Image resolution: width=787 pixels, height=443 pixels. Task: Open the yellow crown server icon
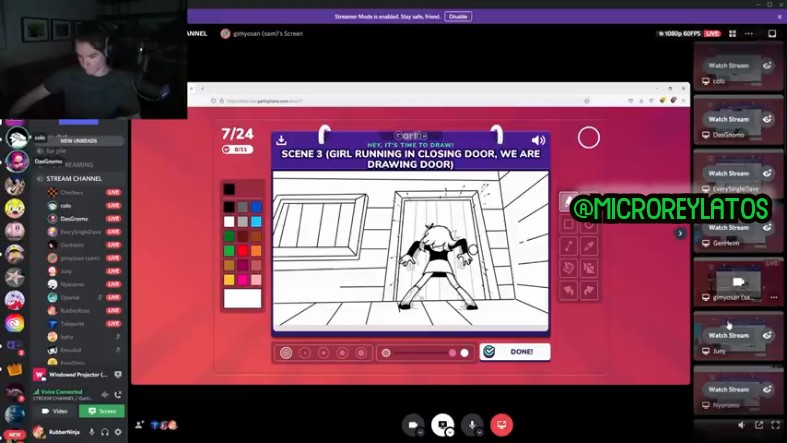[x=15, y=370]
